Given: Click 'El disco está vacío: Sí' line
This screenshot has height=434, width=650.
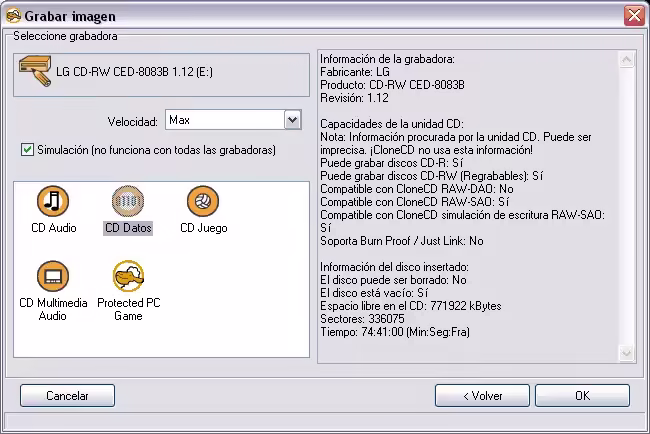Looking at the screenshot, I should (x=374, y=293).
